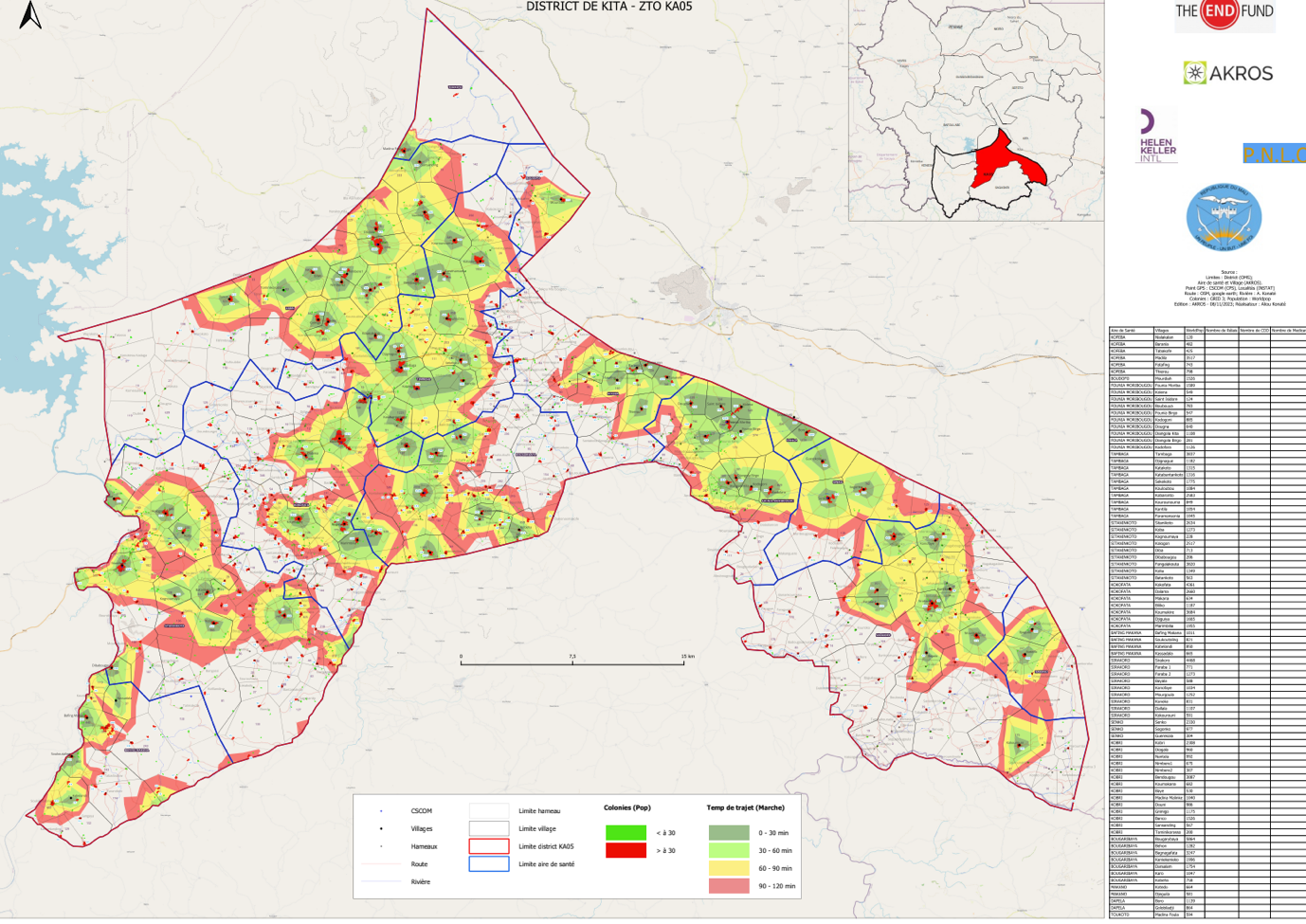The image size is (1306, 924).
Task: Click the République du Mali emblem
Action: tap(1224, 217)
